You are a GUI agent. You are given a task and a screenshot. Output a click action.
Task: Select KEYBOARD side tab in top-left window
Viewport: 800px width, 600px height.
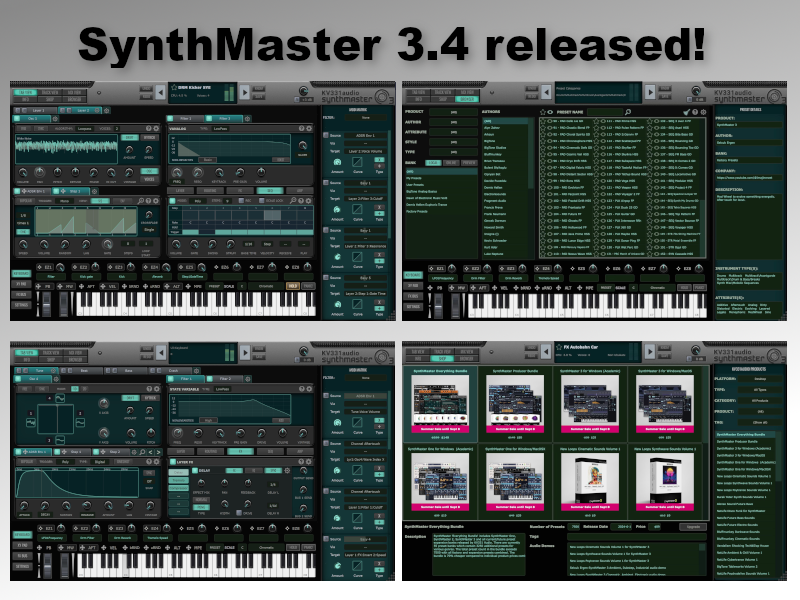pyautogui.click(x=21, y=274)
